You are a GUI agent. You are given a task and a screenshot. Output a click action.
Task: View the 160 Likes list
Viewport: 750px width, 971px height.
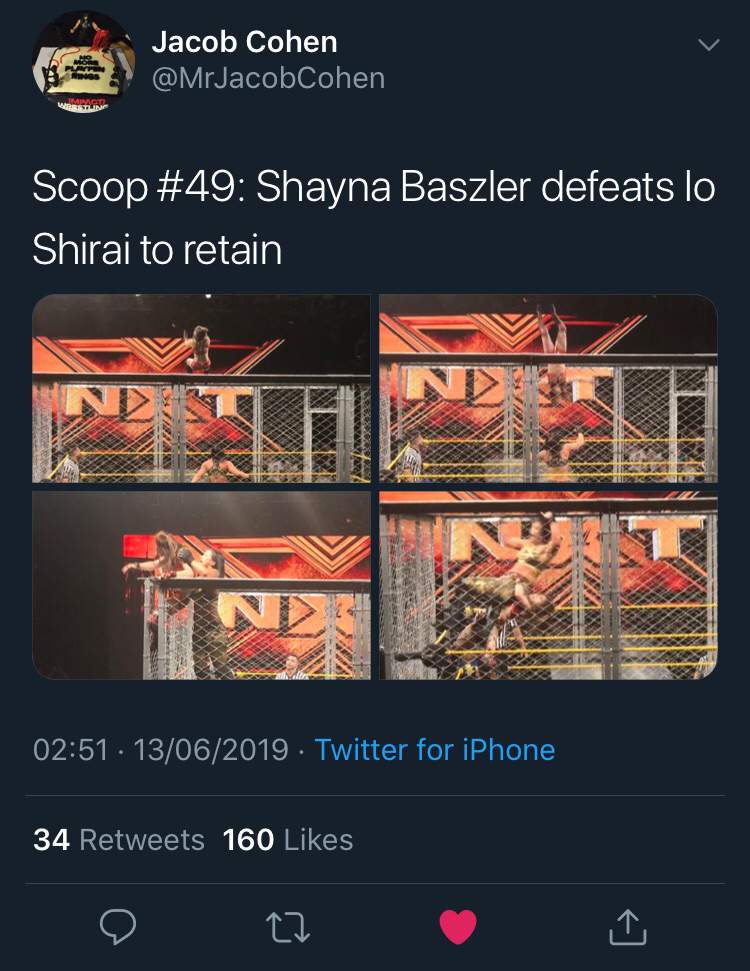288,840
